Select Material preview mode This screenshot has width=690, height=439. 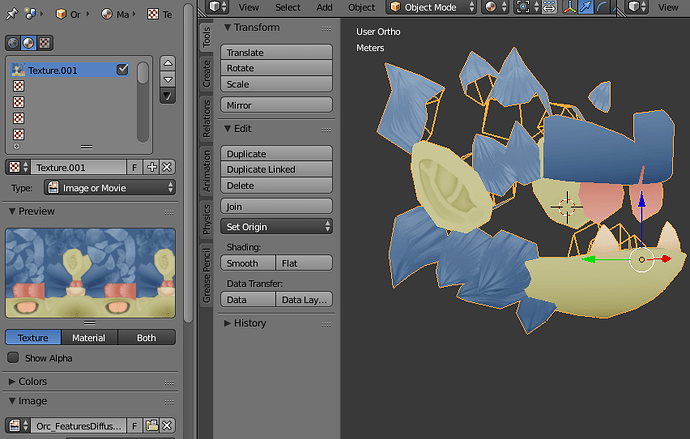(89, 337)
